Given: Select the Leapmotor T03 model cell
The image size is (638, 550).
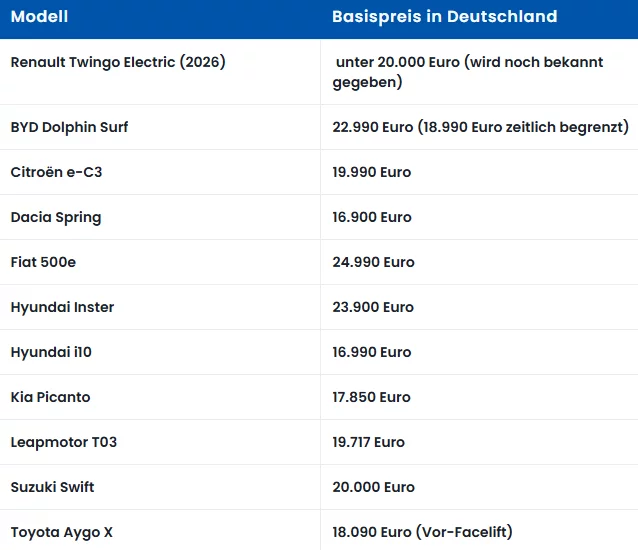Looking at the screenshot, I should (x=63, y=442).
